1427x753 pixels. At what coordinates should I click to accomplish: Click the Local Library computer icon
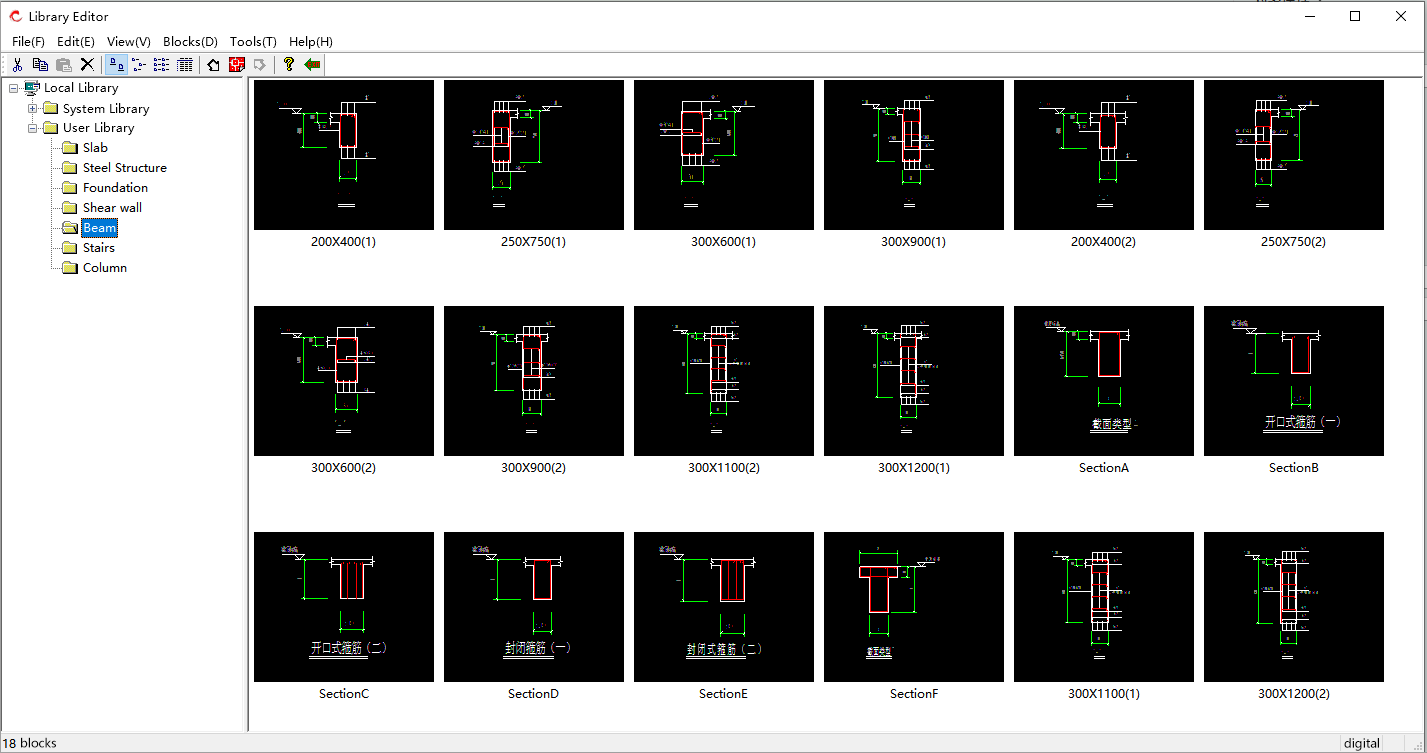(x=32, y=88)
